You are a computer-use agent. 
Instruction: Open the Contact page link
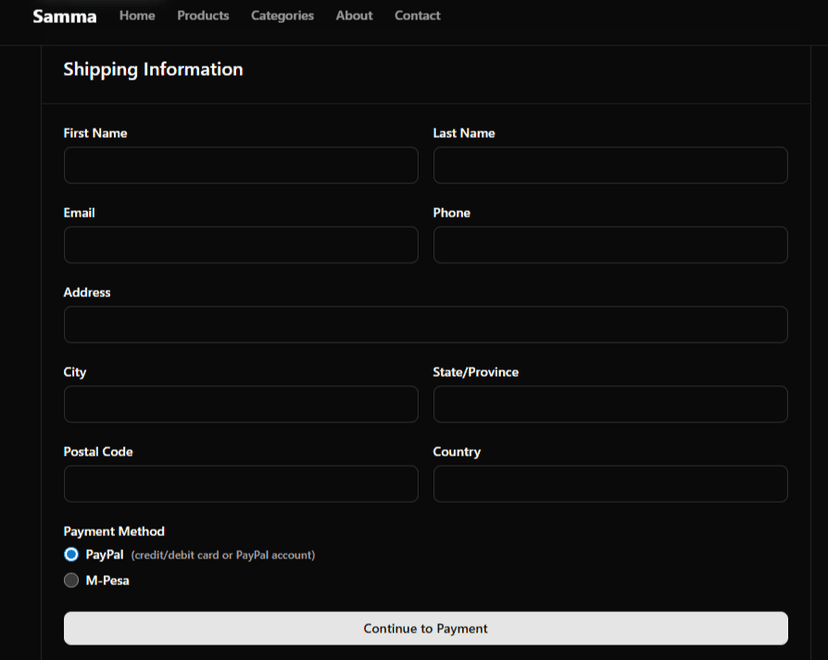point(417,16)
